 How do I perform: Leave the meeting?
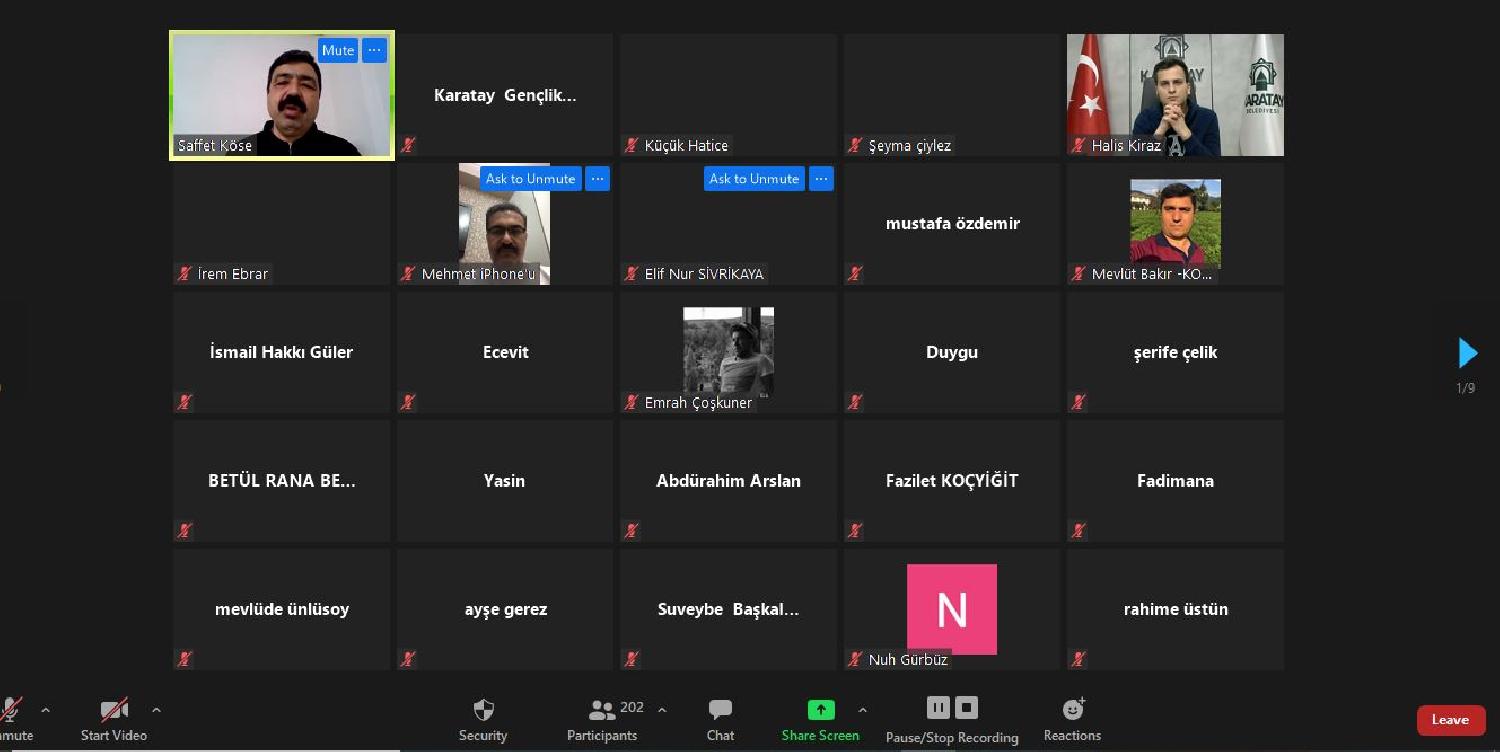coord(1449,720)
